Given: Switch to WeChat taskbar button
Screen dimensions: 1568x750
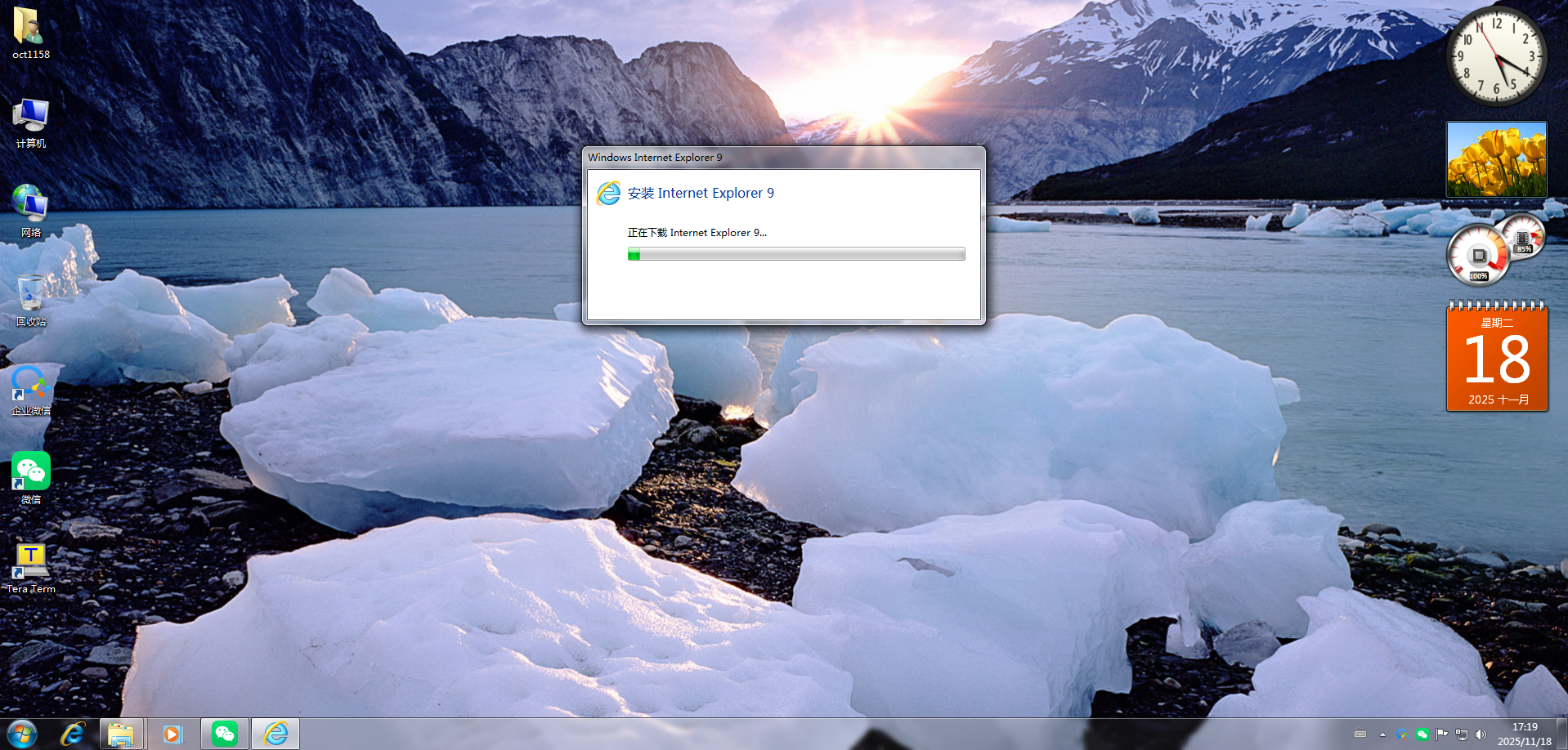Looking at the screenshot, I should 225,734.
